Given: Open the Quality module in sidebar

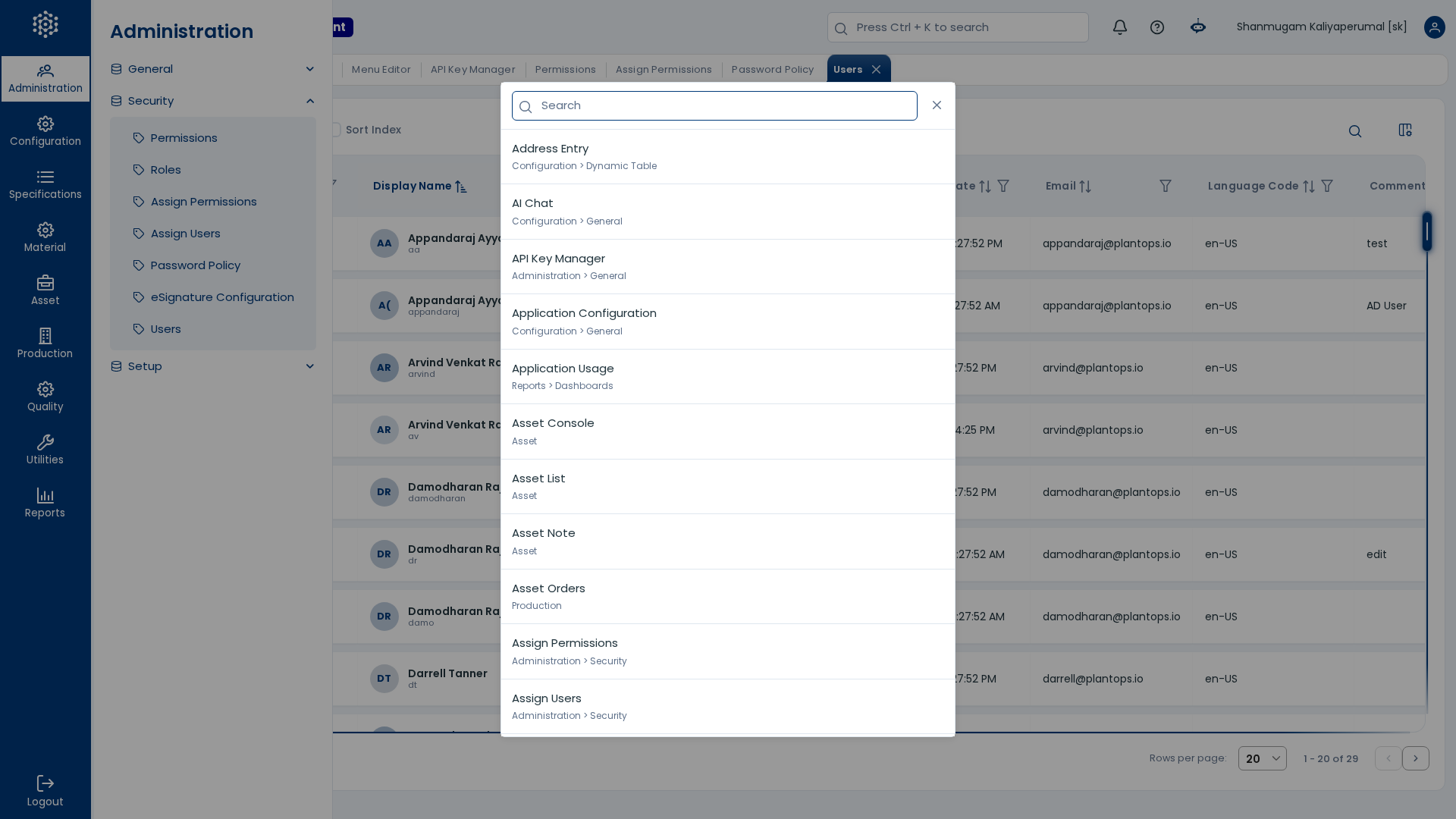Looking at the screenshot, I should click(x=45, y=397).
